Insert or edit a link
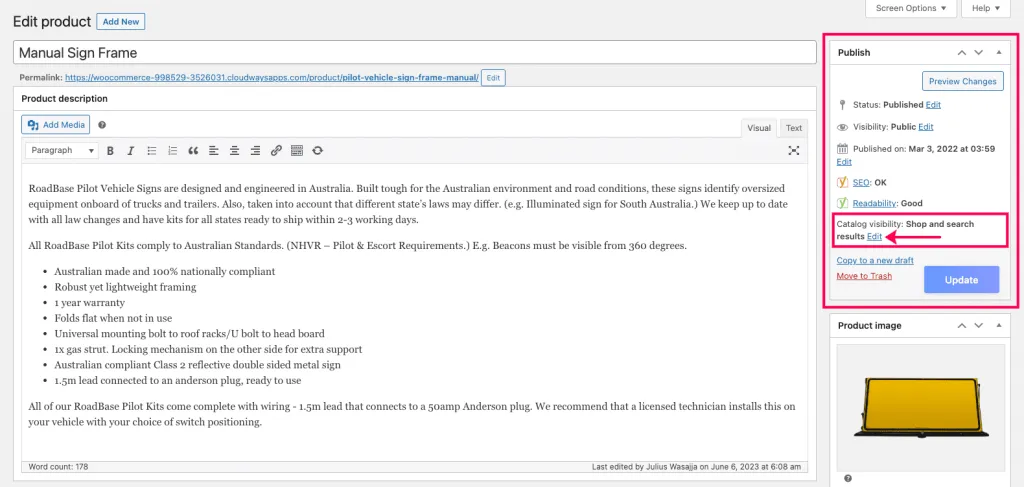 click(x=276, y=151)
